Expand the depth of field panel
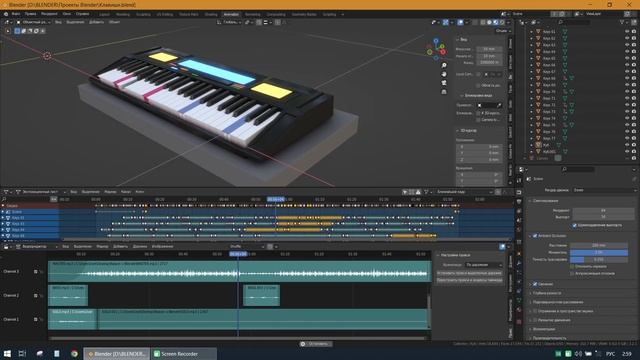This screenshot has width=640, height=360. point(547,293)
